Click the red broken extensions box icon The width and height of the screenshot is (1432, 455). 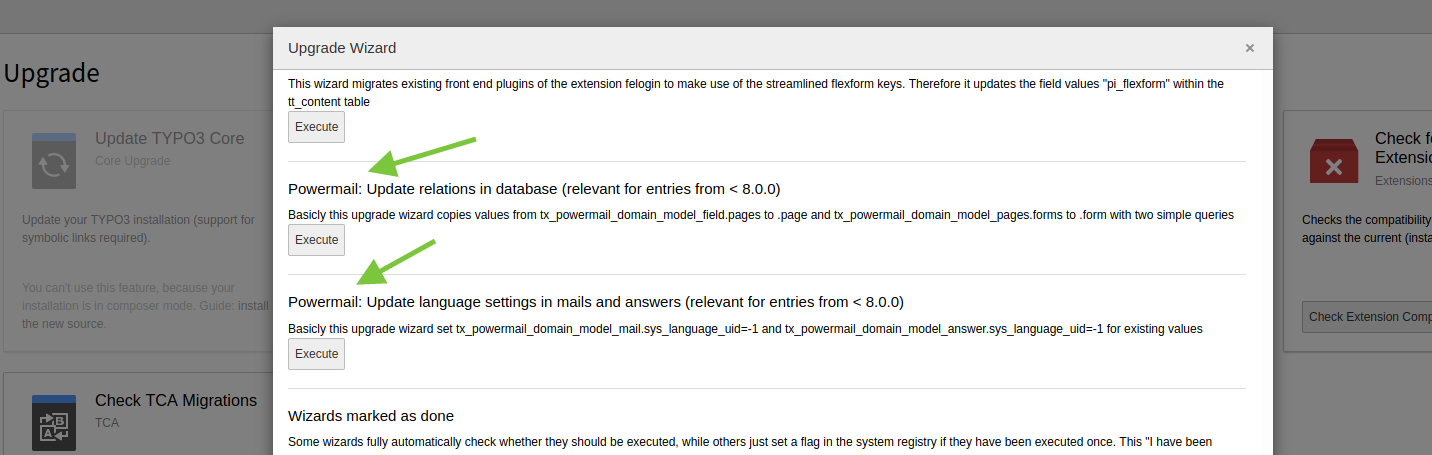click(1333, 161)
